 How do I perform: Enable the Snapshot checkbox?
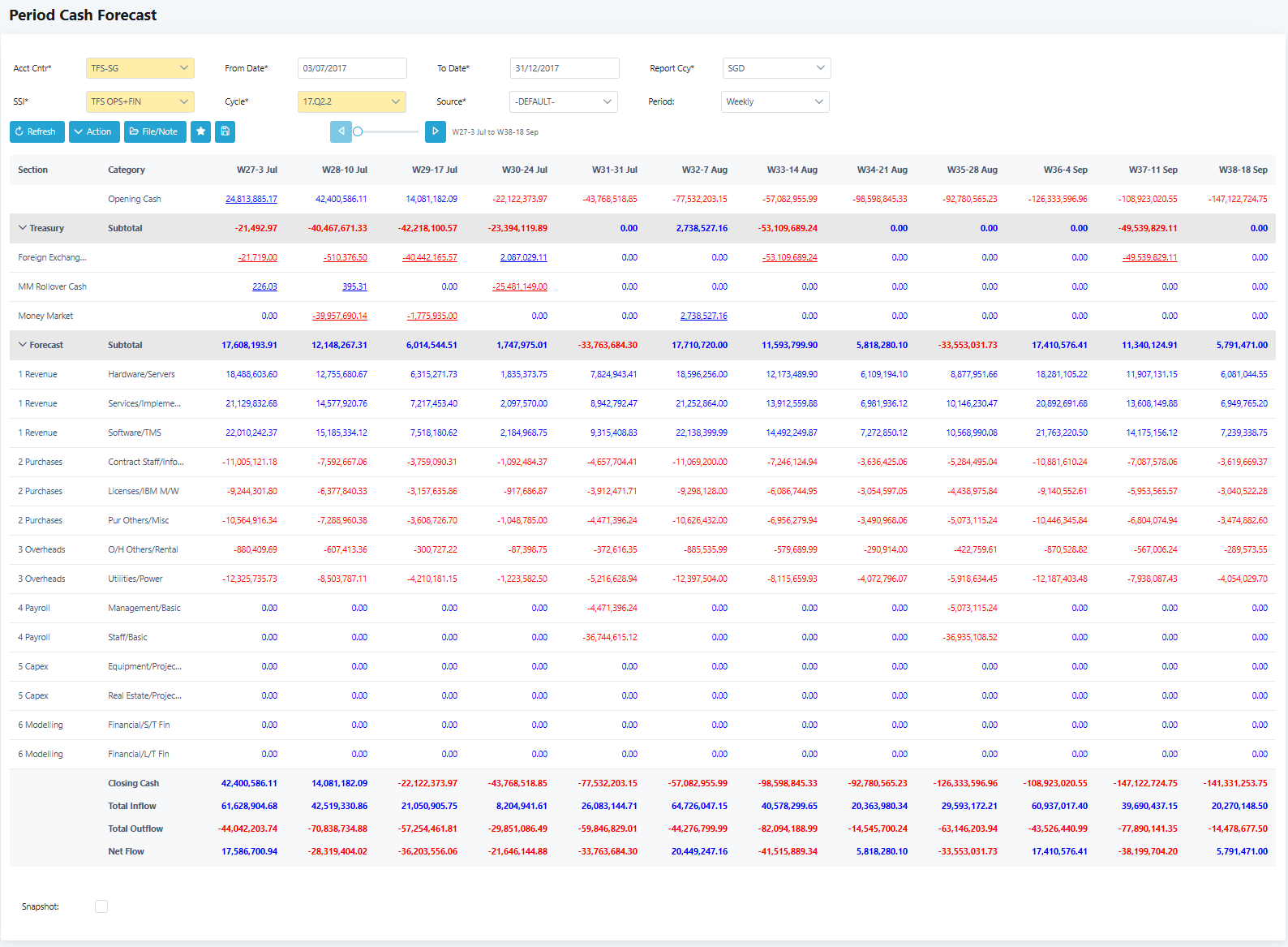pos(101,906)
